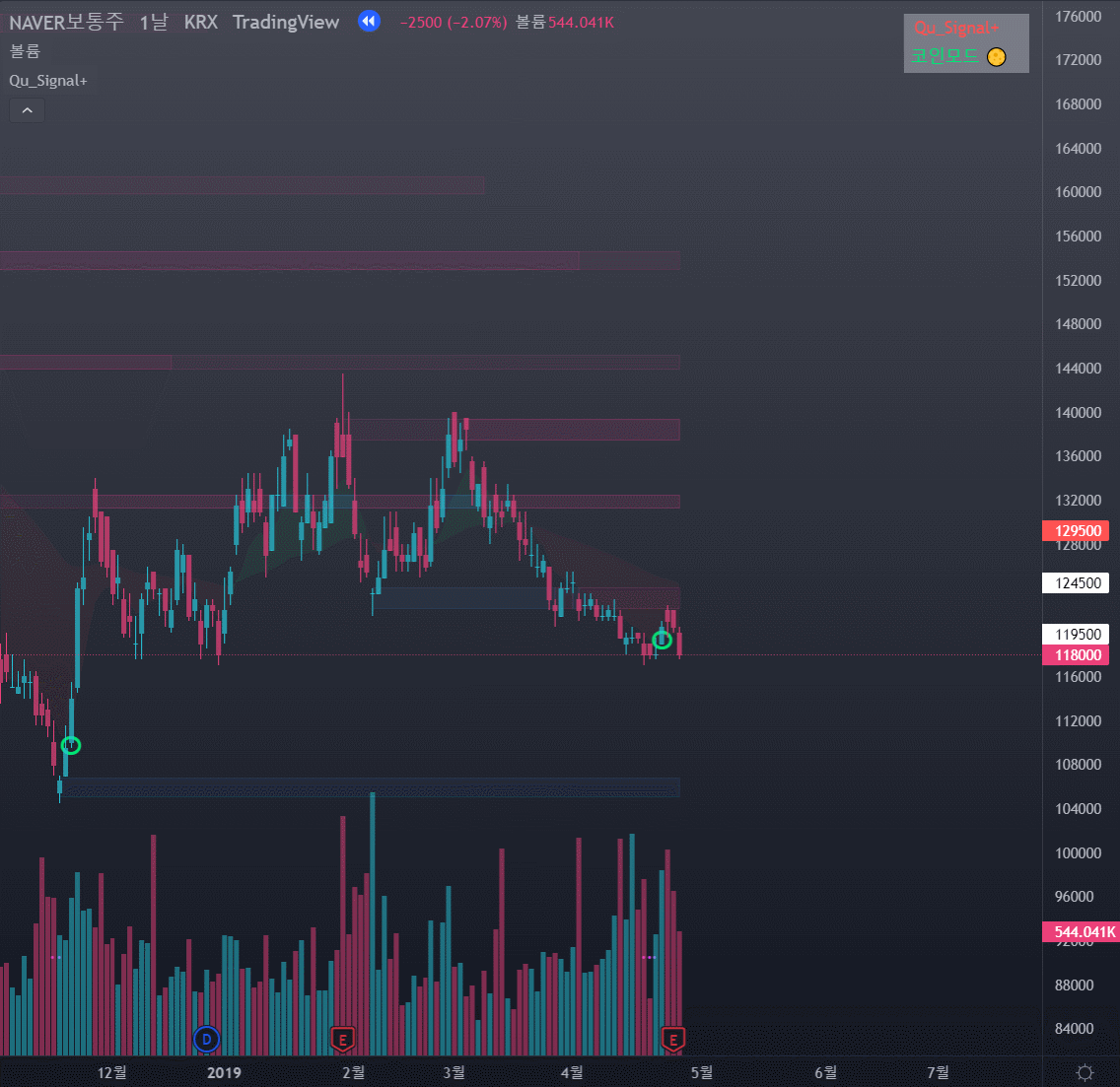
Task: Click the 108000 price axis label
Action: point(1078,764)
